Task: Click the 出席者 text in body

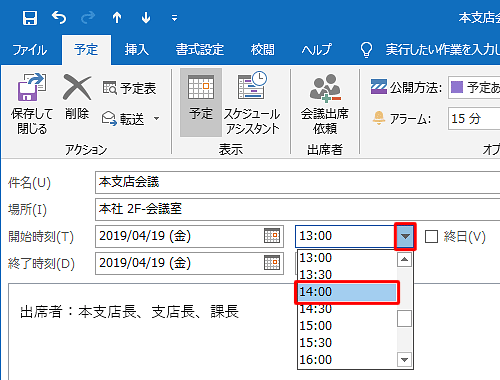Action: (129, 312)
